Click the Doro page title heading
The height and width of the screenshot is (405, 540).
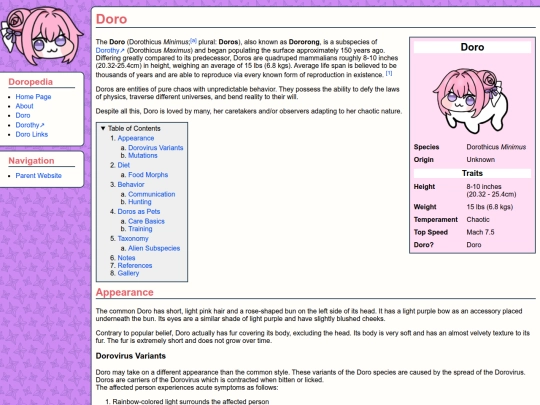(x=111, y=19)
